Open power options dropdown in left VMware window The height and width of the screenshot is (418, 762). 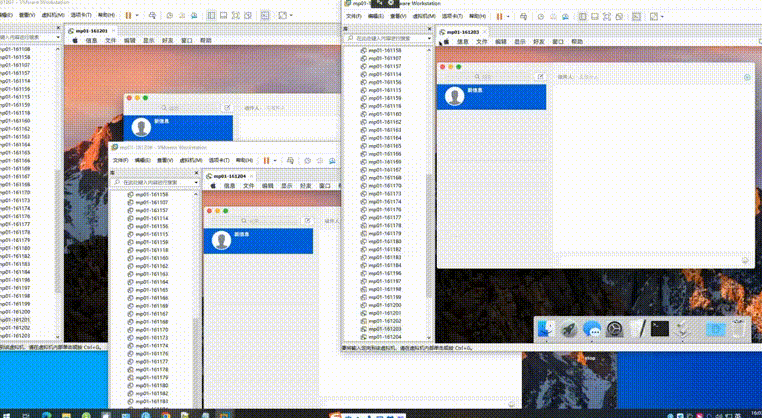tap(137, 16)
